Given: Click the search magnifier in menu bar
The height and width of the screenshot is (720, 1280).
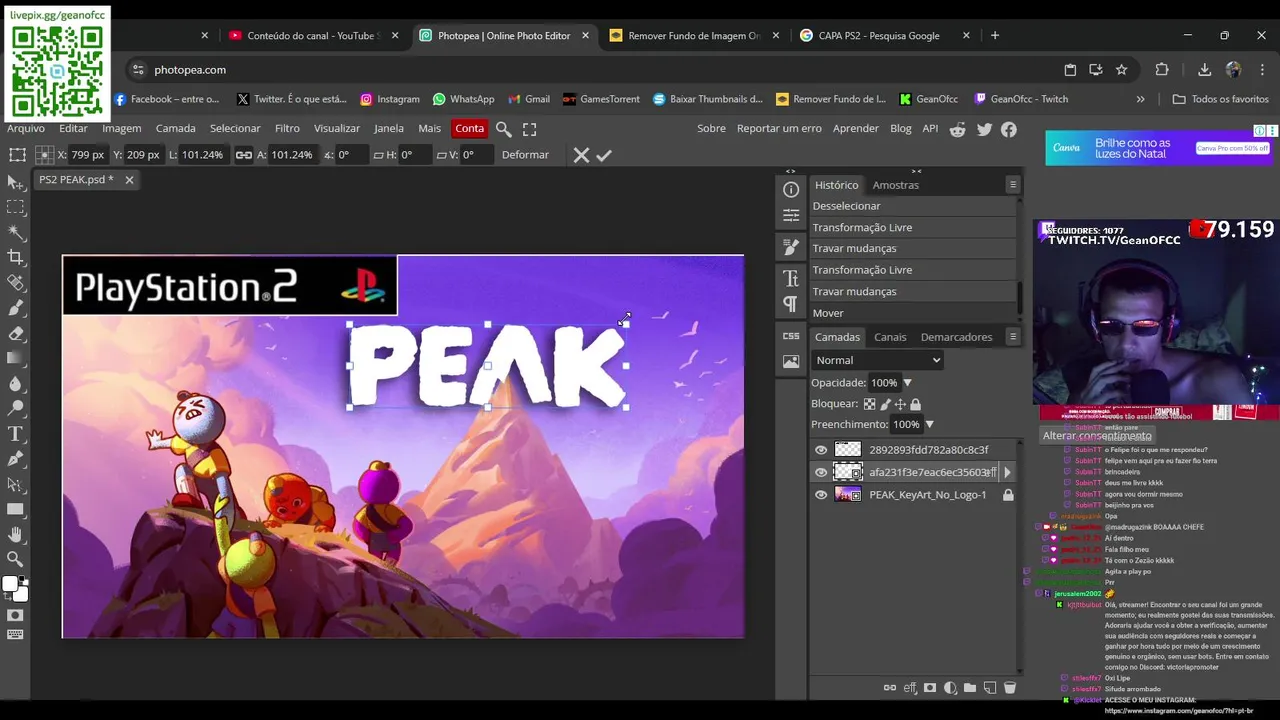Looking at the screenshot, I should click(x=504, y=129).
